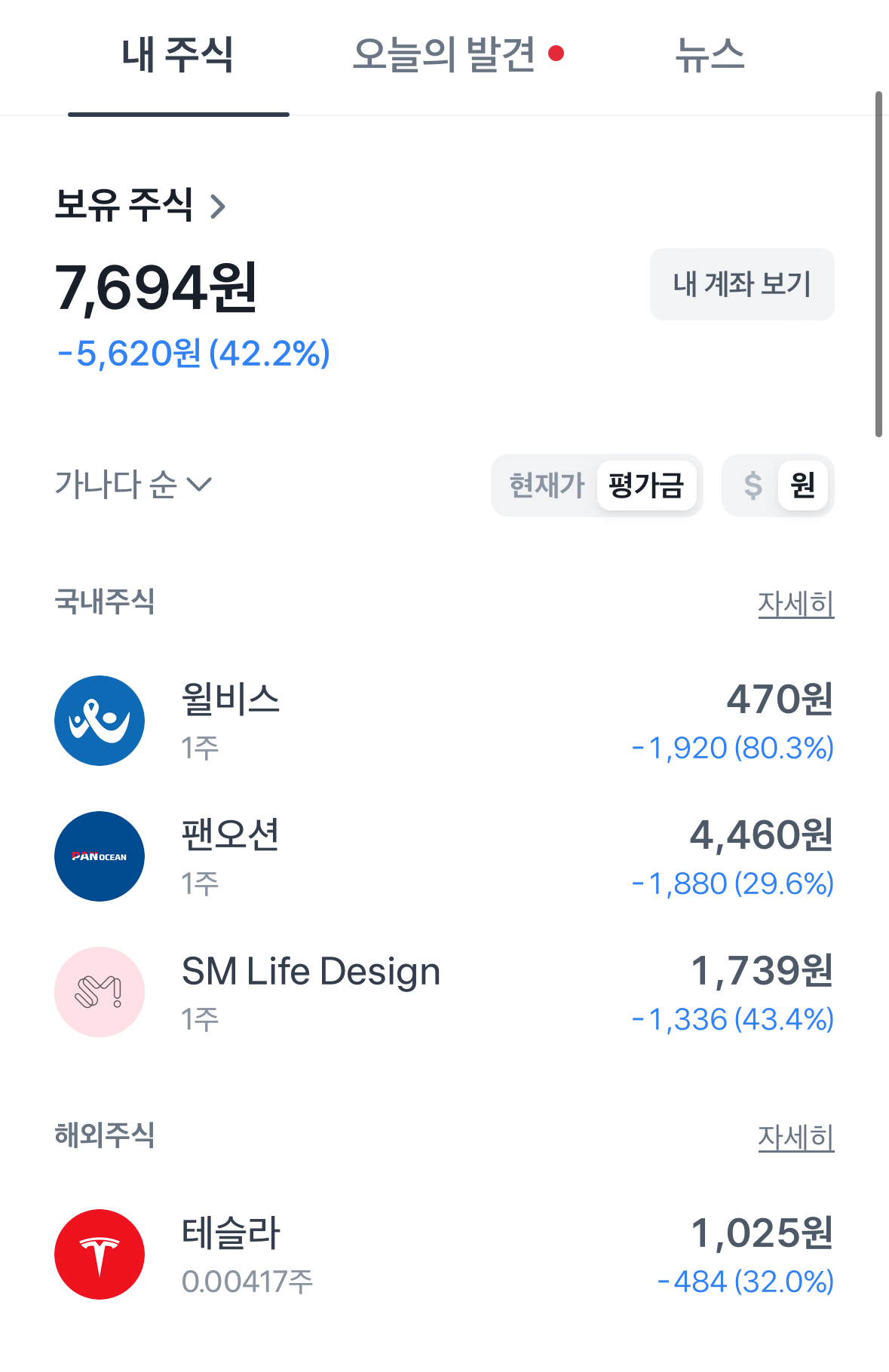Switch currency display to dollar ($)
This screenshot has width=889, height=1372.
click(753, 485)
